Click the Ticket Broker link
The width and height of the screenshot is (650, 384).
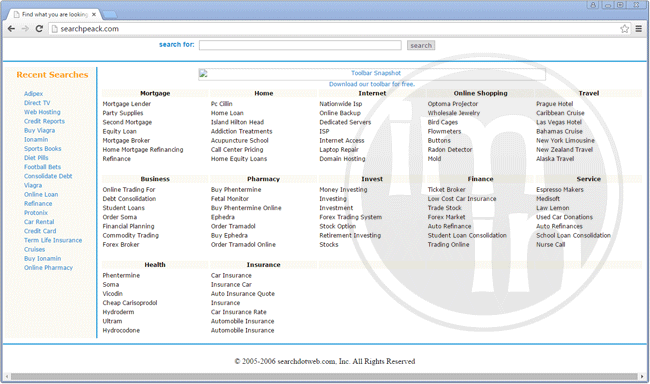pos(446,190)
